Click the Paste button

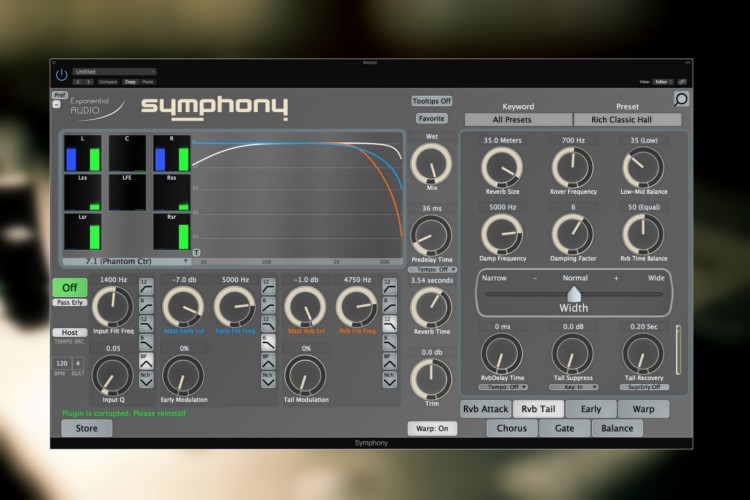coord(148,82)
